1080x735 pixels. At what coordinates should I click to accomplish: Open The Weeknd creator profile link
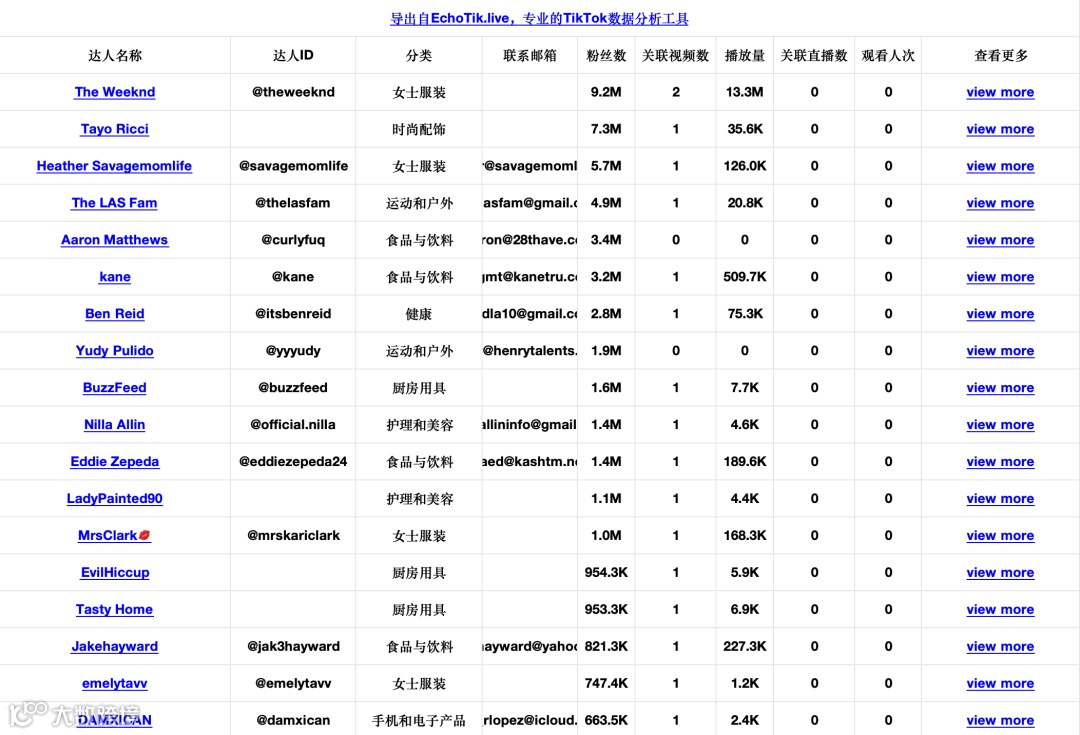[114, 92]
